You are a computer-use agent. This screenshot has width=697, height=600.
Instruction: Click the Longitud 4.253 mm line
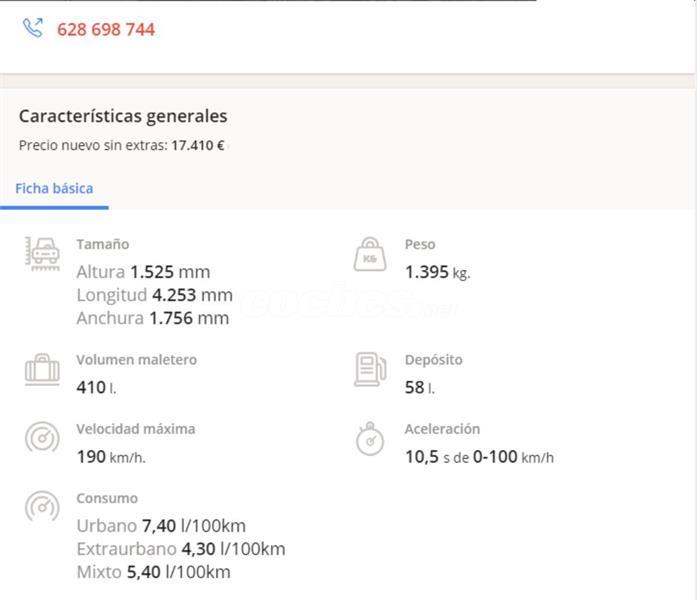(154, 295)
